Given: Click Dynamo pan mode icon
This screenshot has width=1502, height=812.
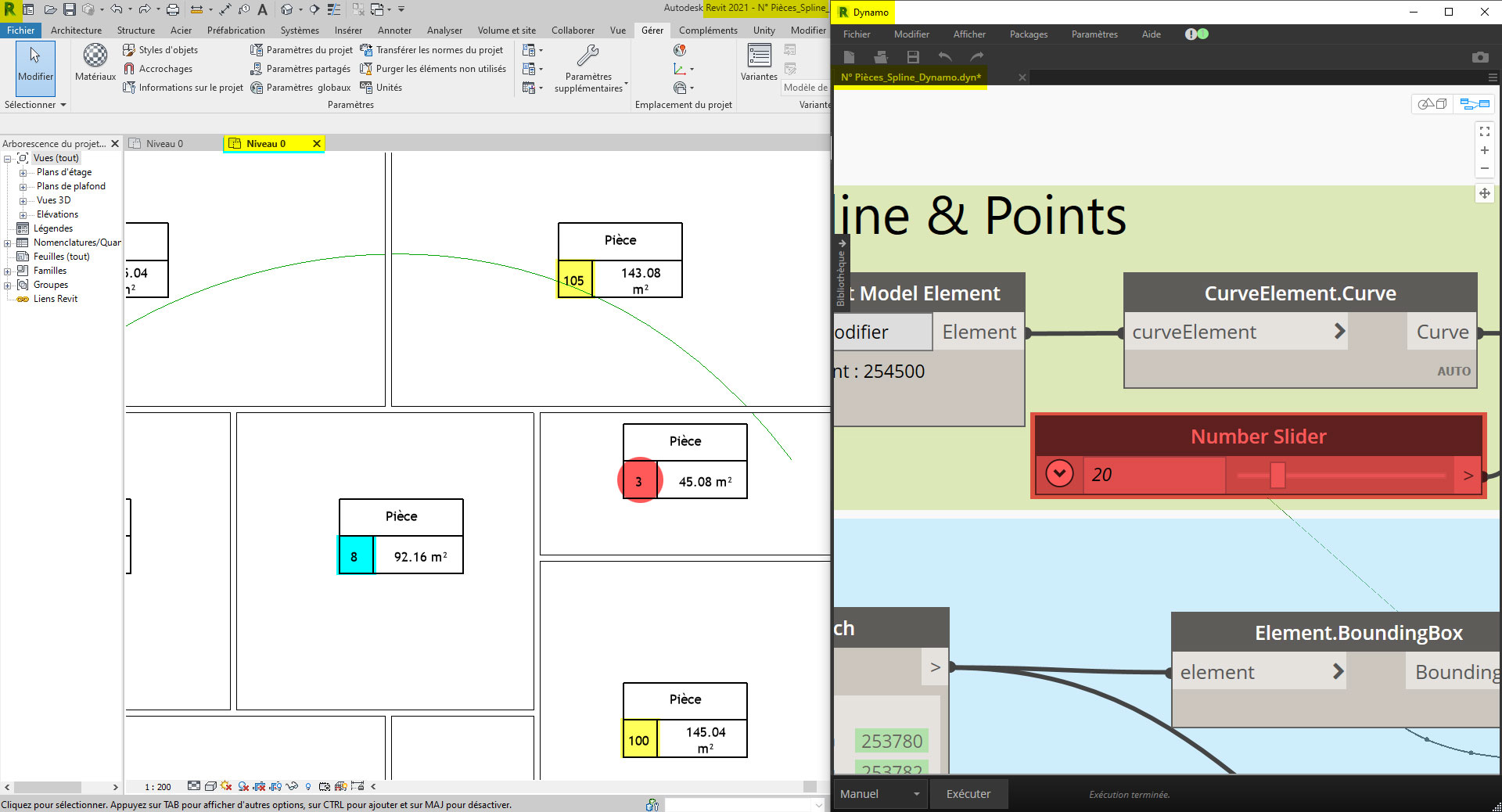Looking at the screenshot, I should point(1484,193).
